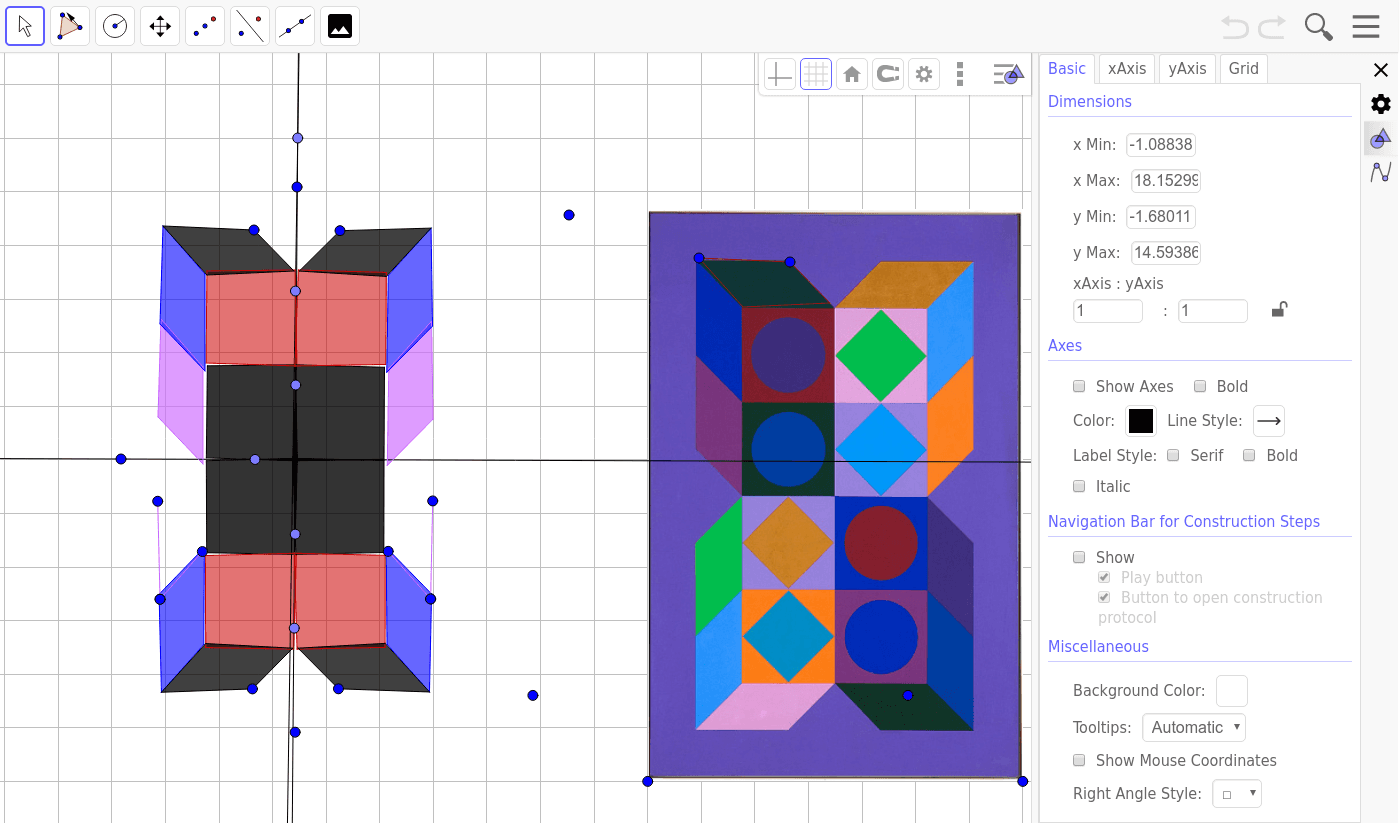Open graphics settings gear in style bar
This screenshot has width=1400, height=825.
point(924,74)
